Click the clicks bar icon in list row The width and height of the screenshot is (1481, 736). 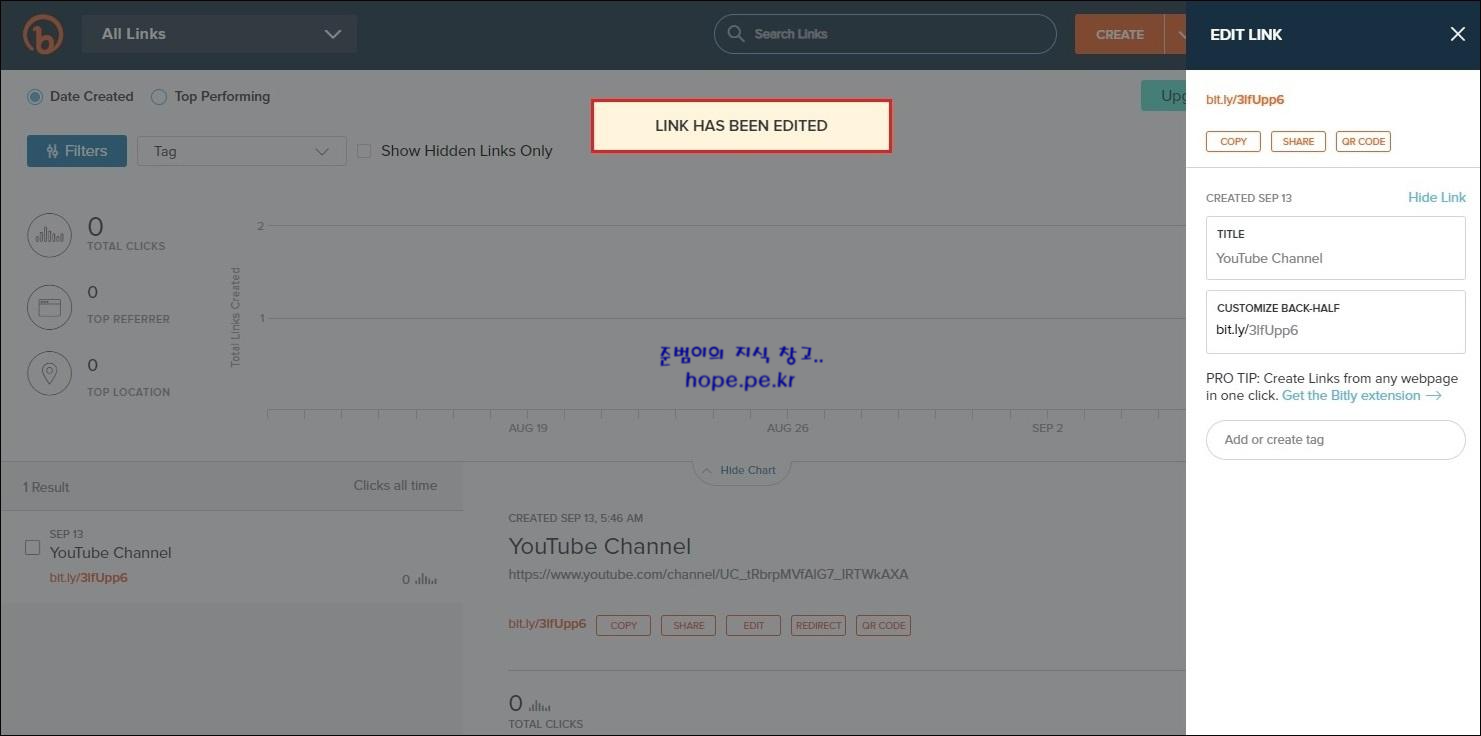(x=427, y=579)
